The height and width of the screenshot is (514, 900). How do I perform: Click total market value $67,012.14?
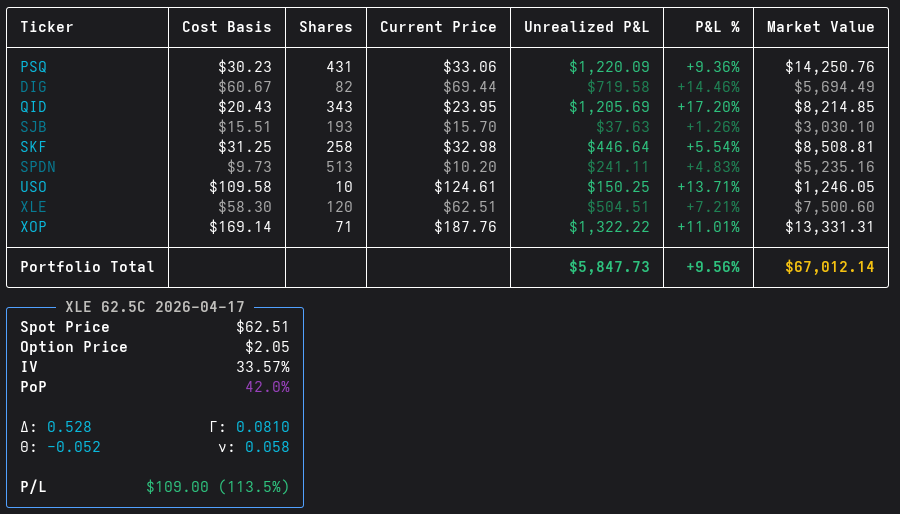(830, 267)
